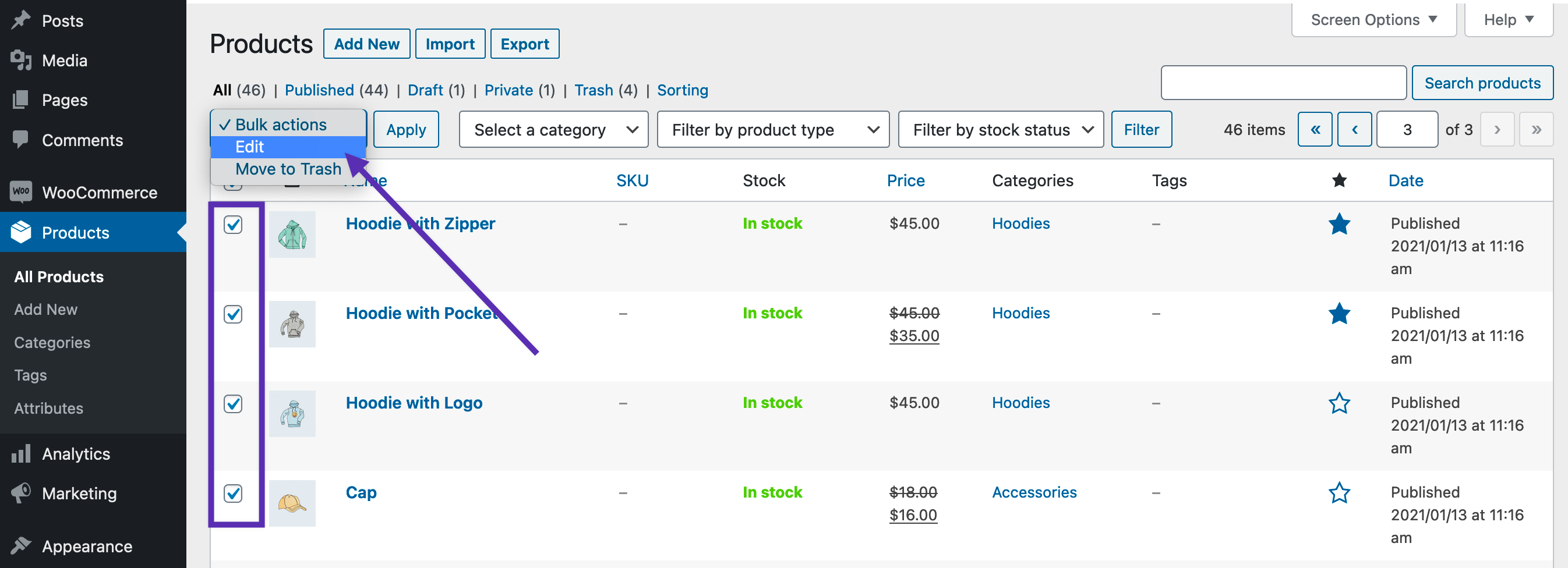Click the Export button
Screen dimensions: 1568x568
524,43
